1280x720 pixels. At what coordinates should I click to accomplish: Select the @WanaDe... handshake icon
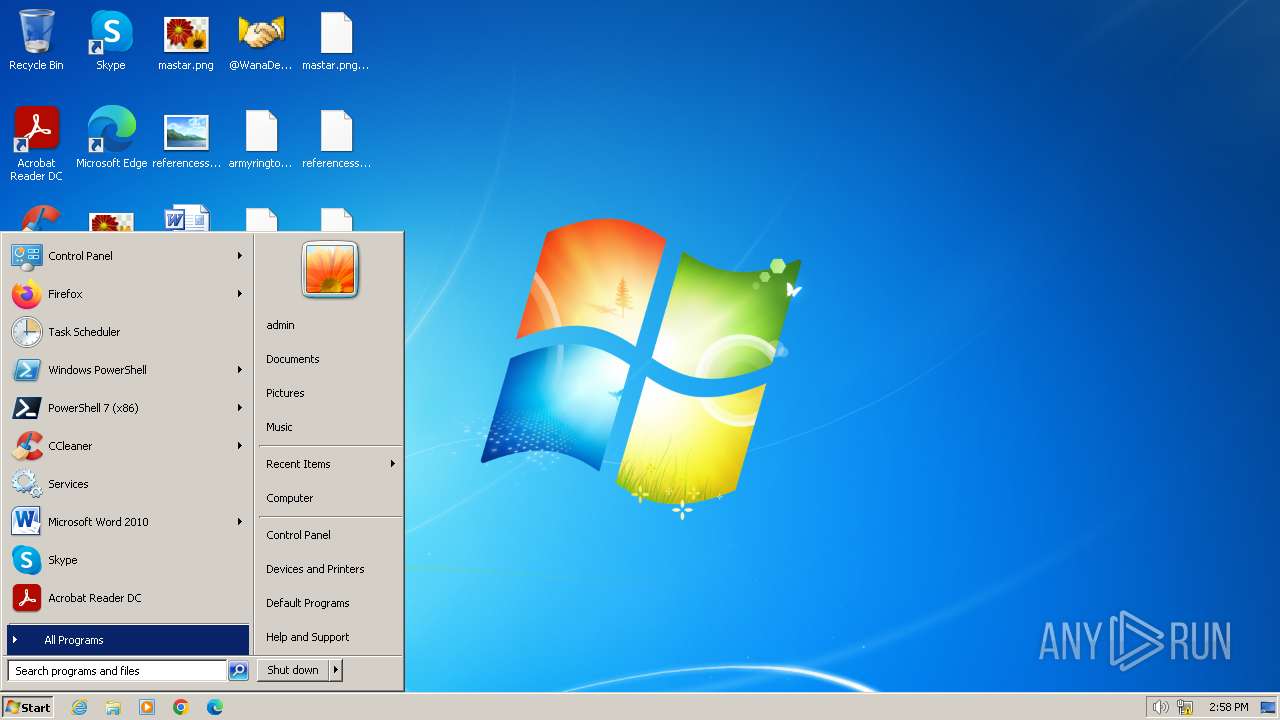pyautogui.click(x=261, y=40)
